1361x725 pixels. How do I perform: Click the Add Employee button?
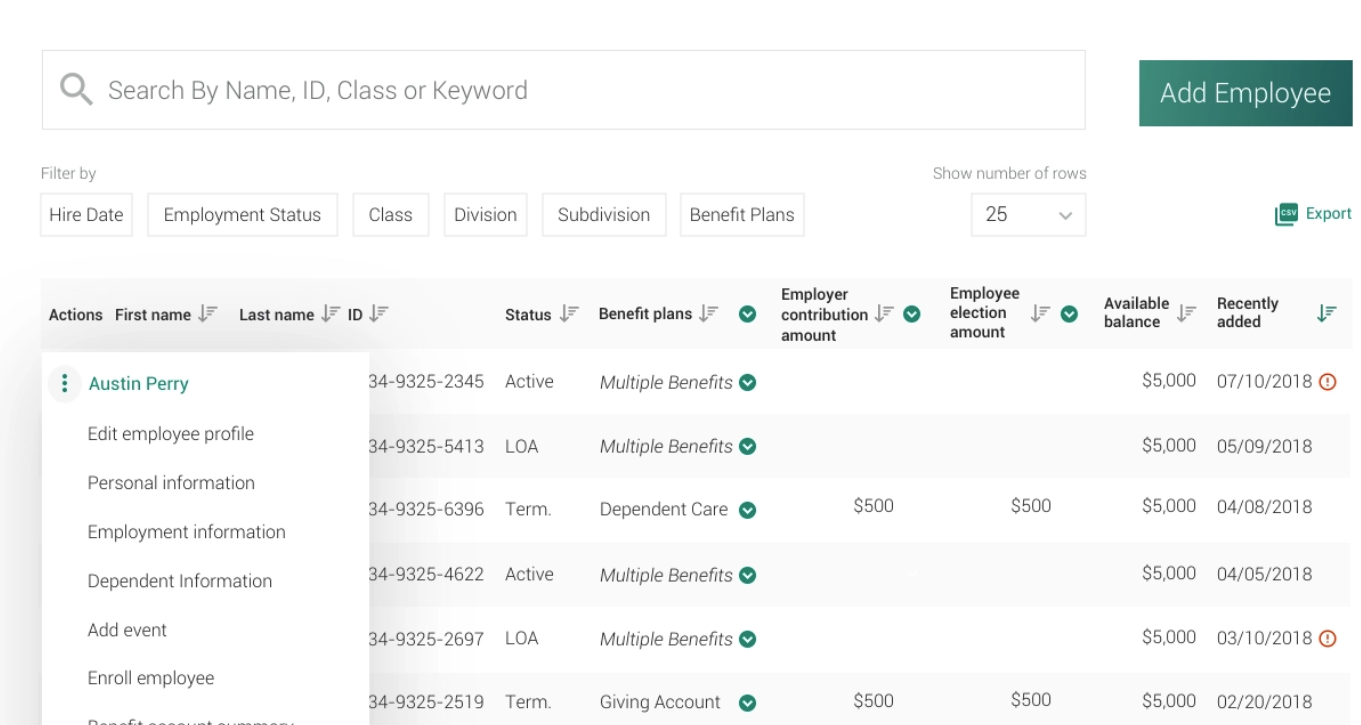[1245, 92]
